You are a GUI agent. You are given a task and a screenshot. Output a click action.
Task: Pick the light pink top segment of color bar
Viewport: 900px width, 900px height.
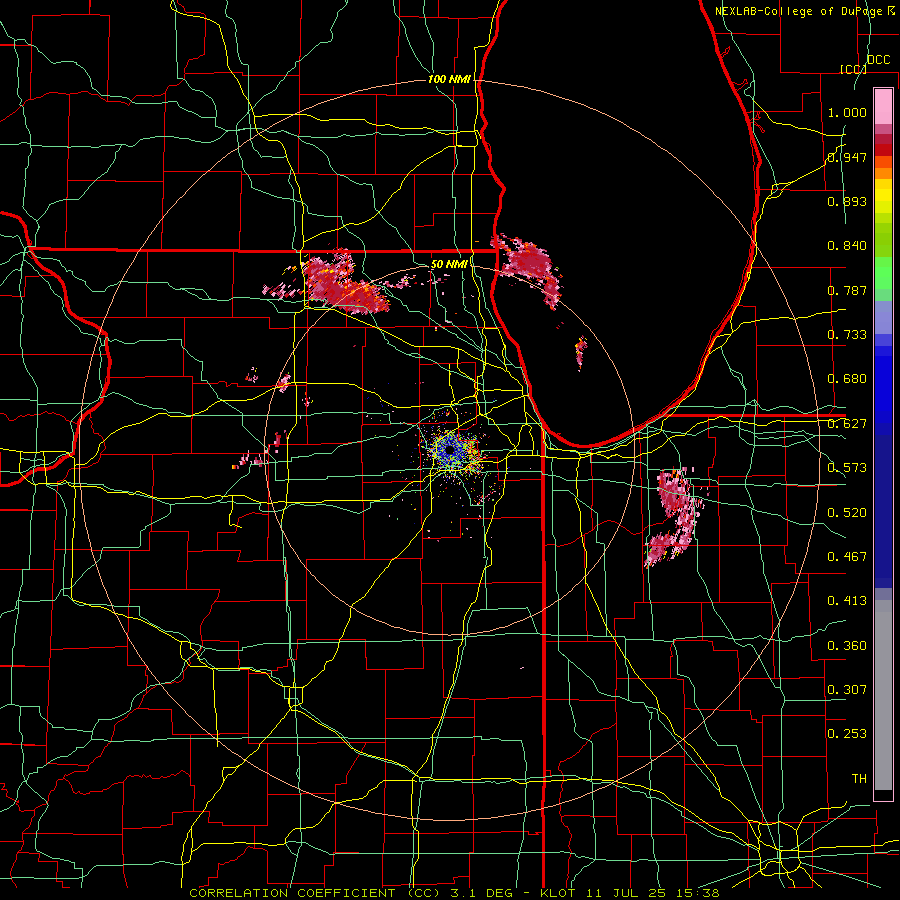[x=883, y=106]
